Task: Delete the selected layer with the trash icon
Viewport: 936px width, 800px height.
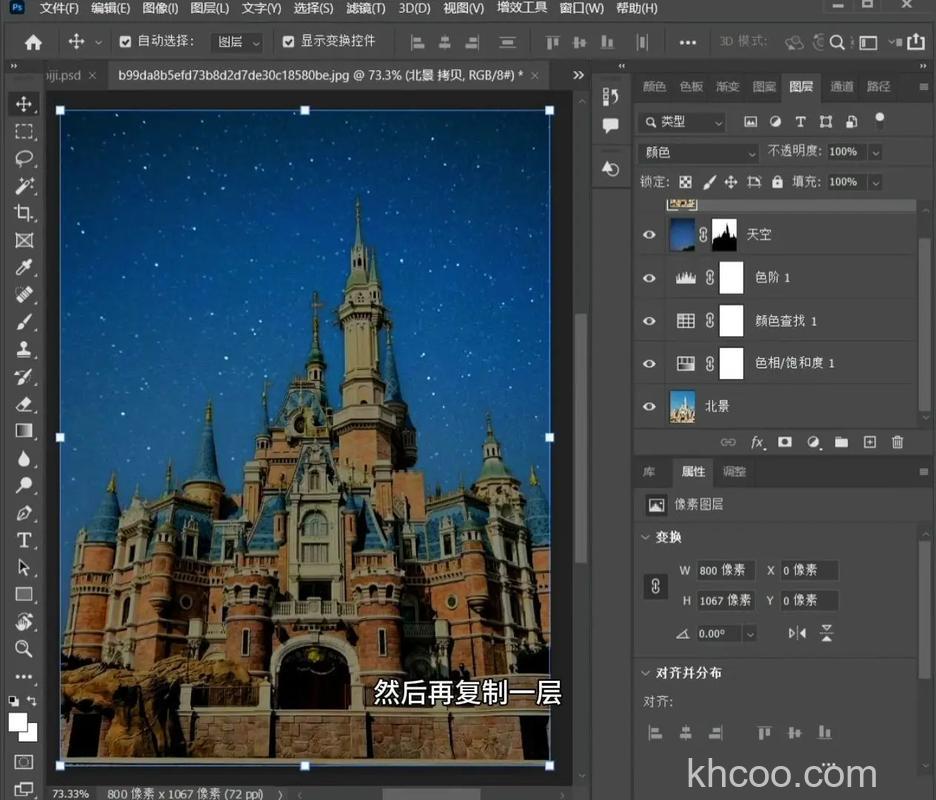Action: 897,441
